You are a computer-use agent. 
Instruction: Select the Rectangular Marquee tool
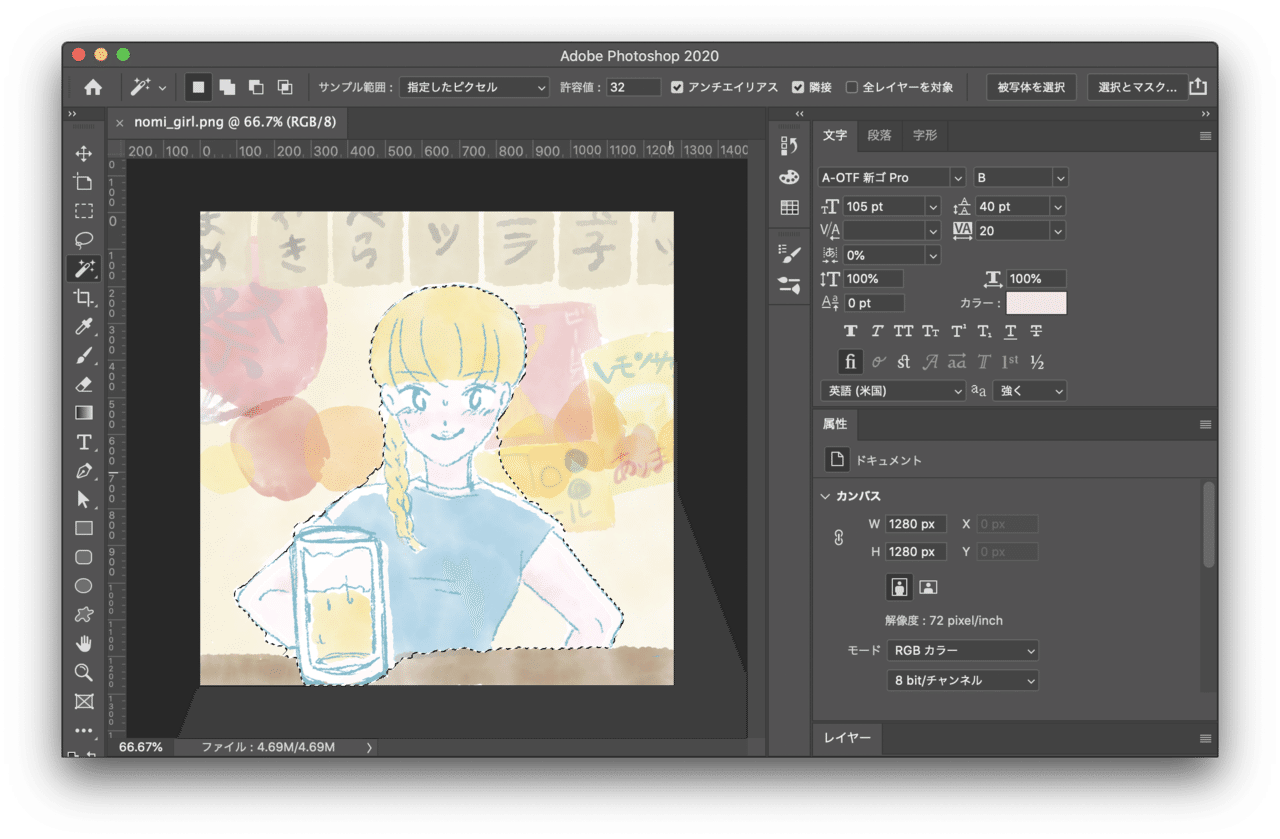click(x=84, y=211)
